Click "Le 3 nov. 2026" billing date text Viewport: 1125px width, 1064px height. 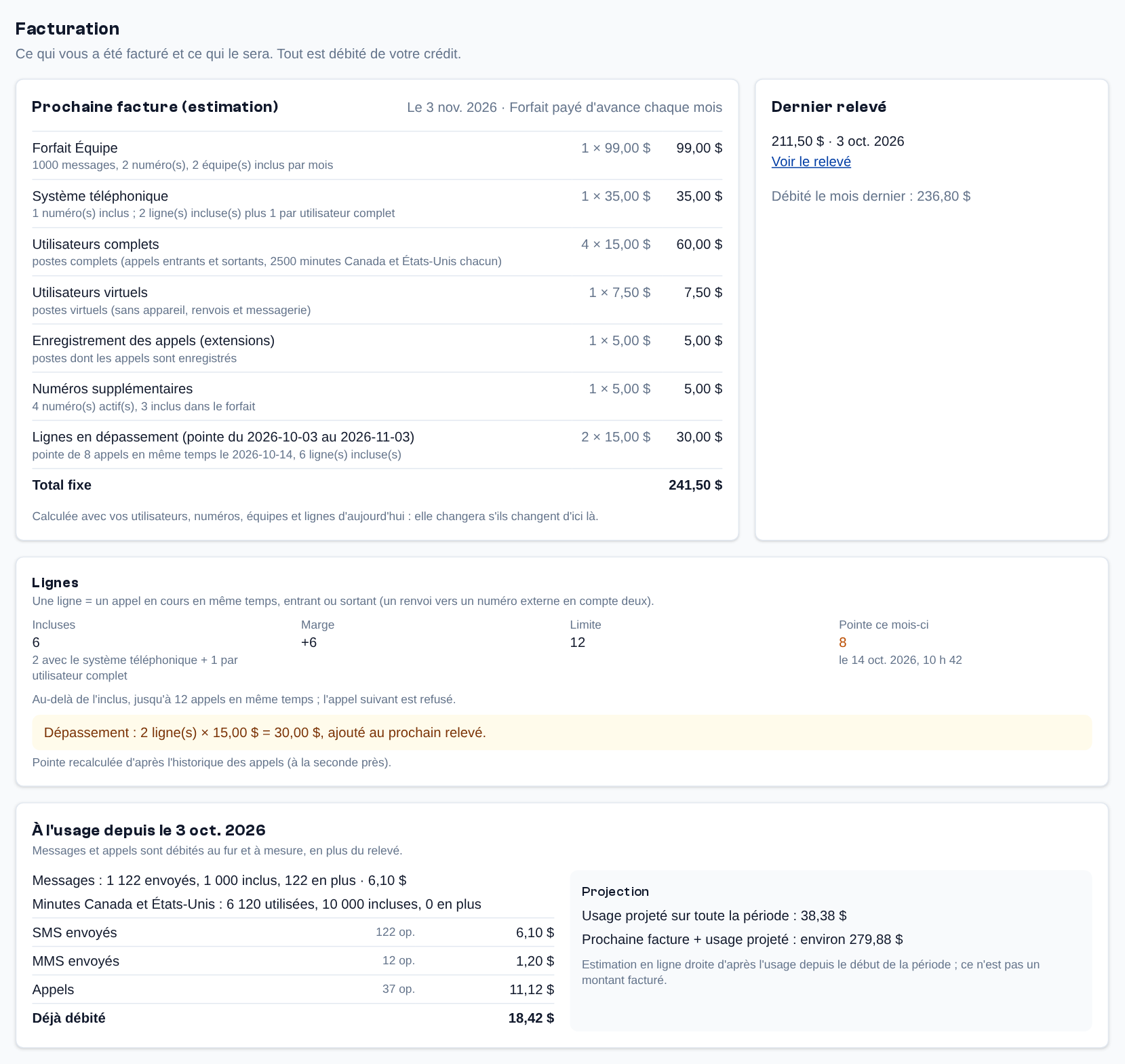point(452,107)
